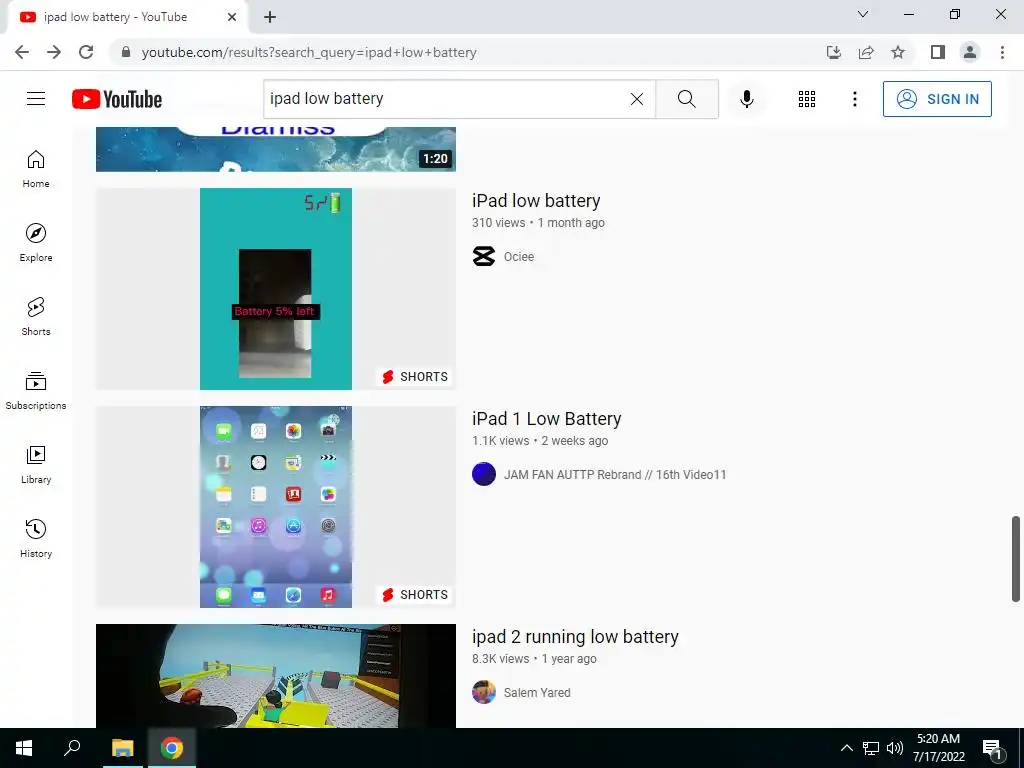Open Explore in the sidebar

coord(36,242)
